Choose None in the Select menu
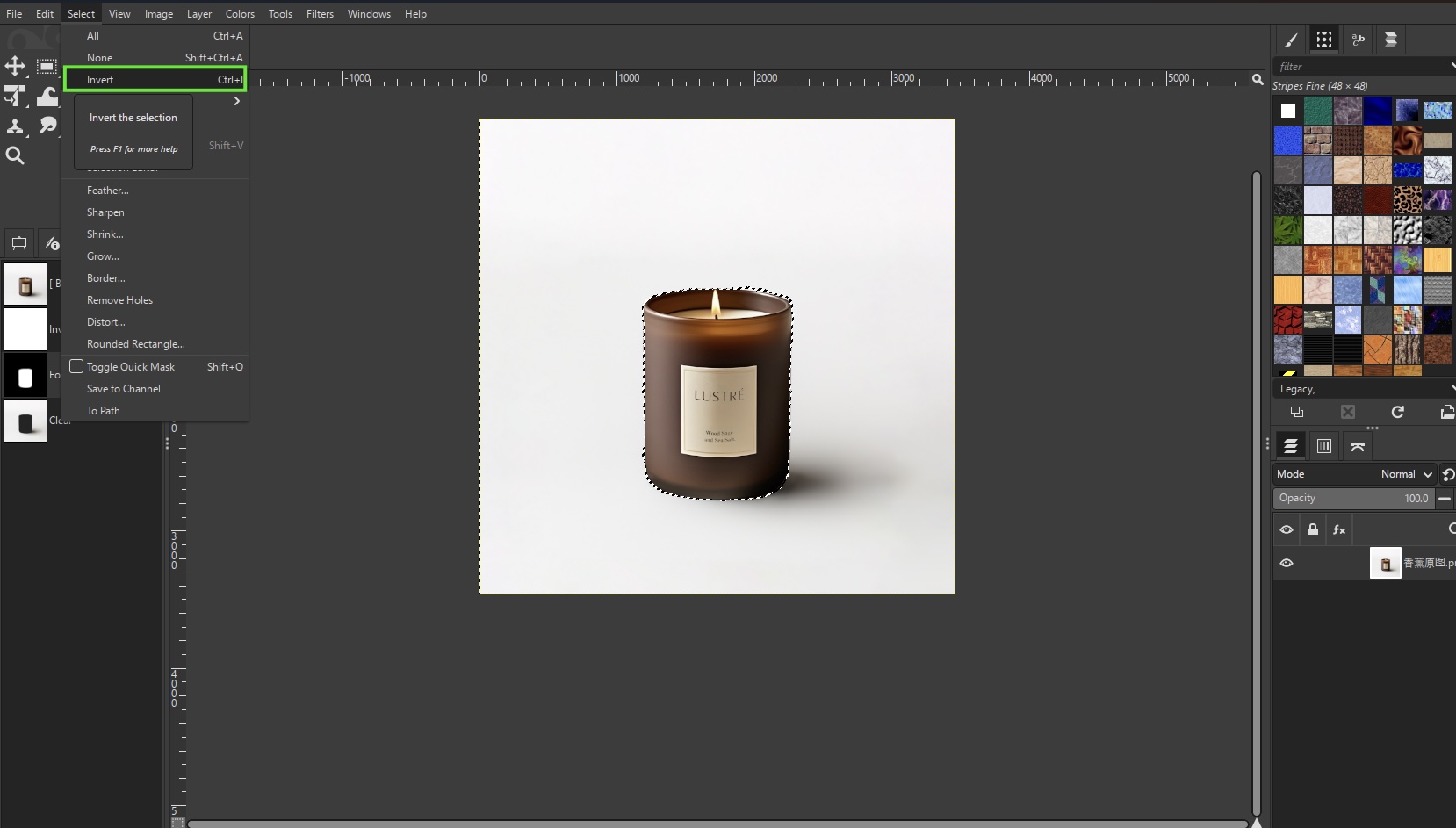The image size is (1456, 828). (x=155, y=58)
